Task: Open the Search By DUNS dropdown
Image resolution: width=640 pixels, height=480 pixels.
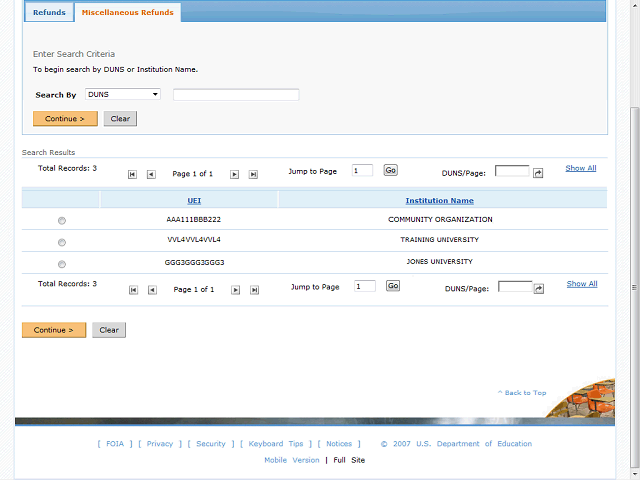Action: point(123,95)
